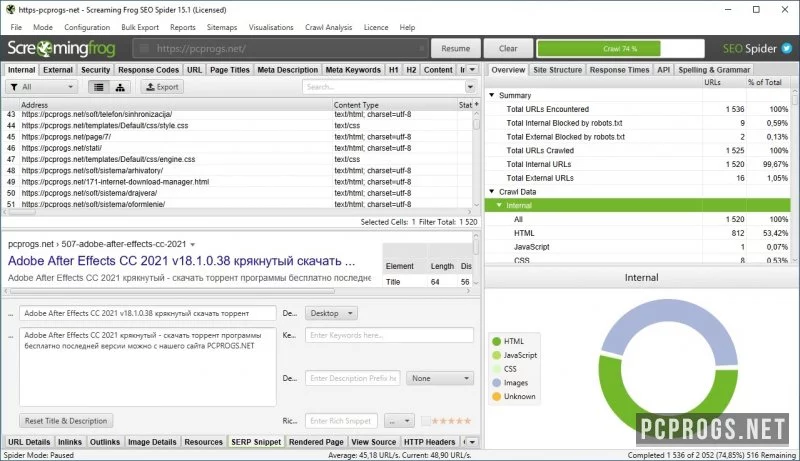Click the Search field above the table
The width and height of the screenshot is (800, 461).
coord(384,87)
